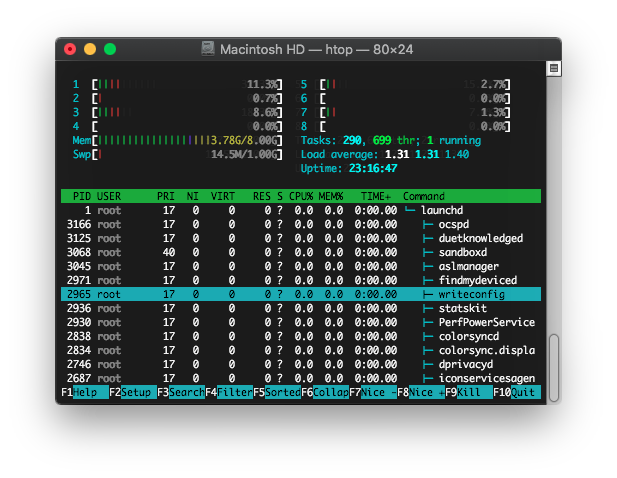Select the colorsync.displa process row
Screen dimensions: 617x478
301,350
